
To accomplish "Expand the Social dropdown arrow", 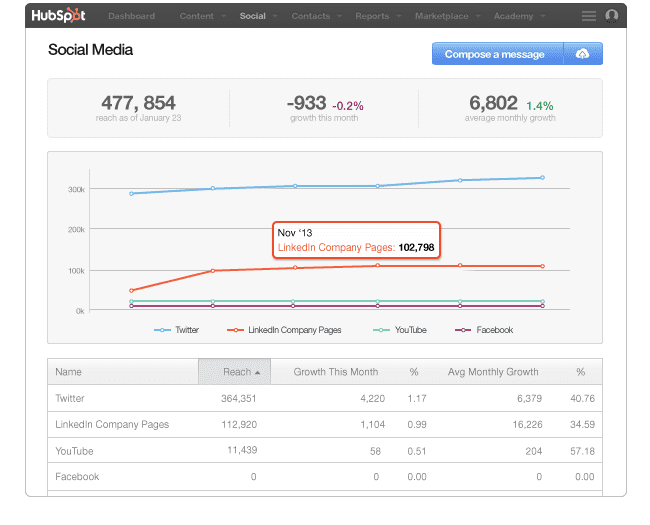I will pos(275,16).
